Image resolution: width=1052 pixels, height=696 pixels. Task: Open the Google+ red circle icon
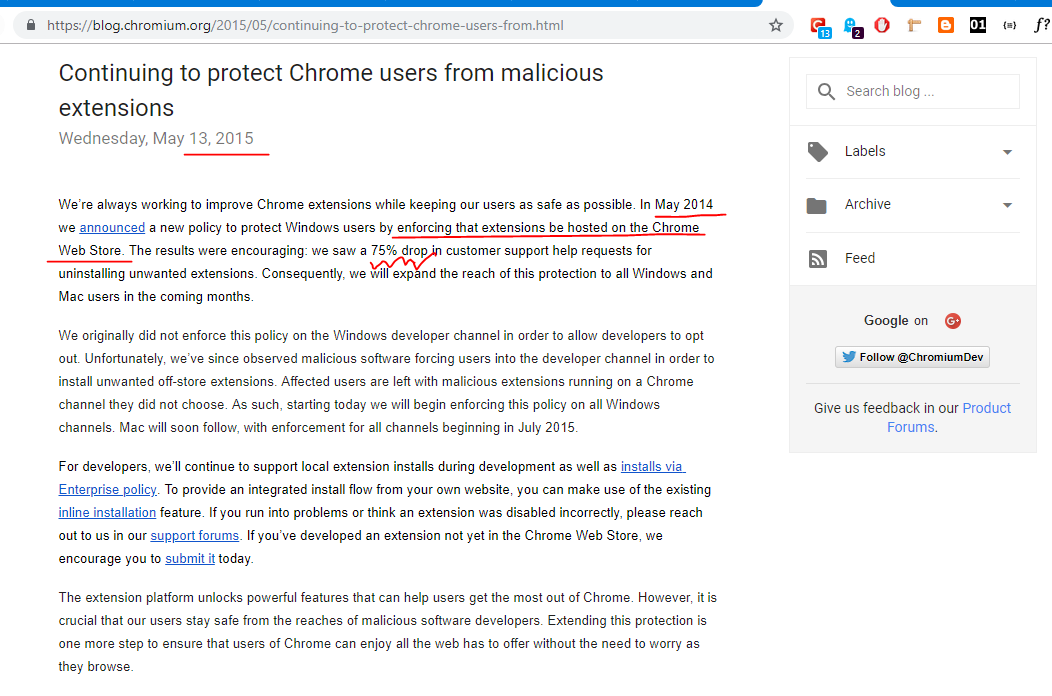(x=953, y=321)
